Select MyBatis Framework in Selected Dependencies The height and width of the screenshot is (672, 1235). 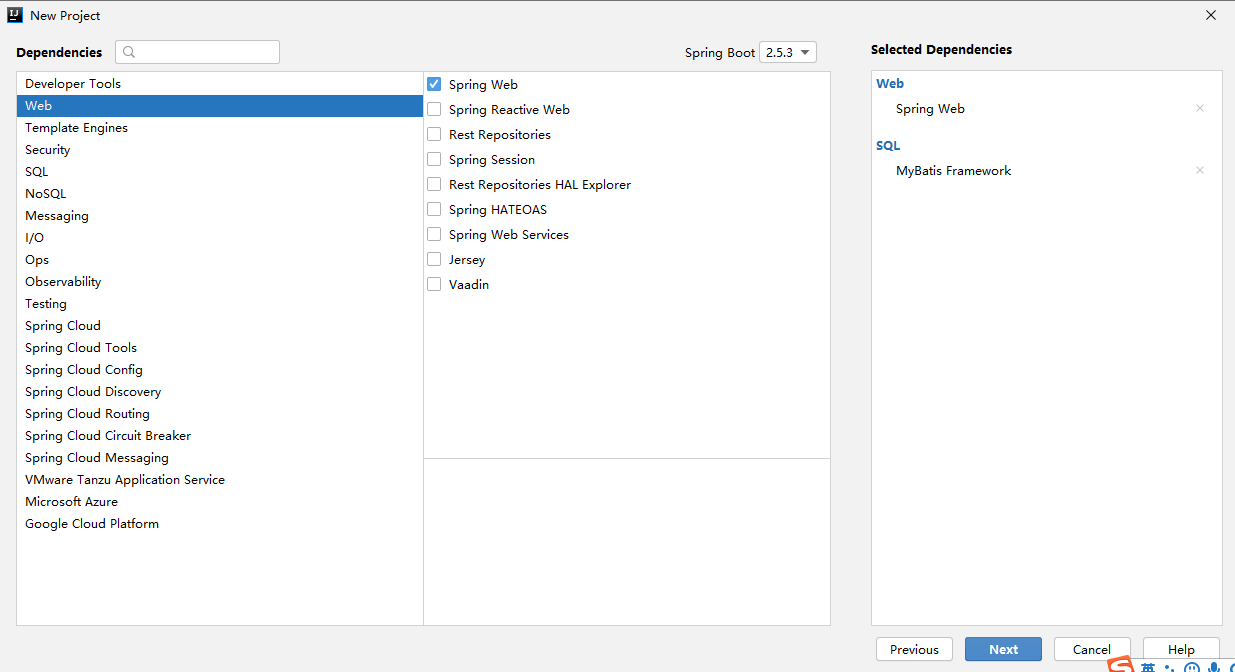(953, 170)
